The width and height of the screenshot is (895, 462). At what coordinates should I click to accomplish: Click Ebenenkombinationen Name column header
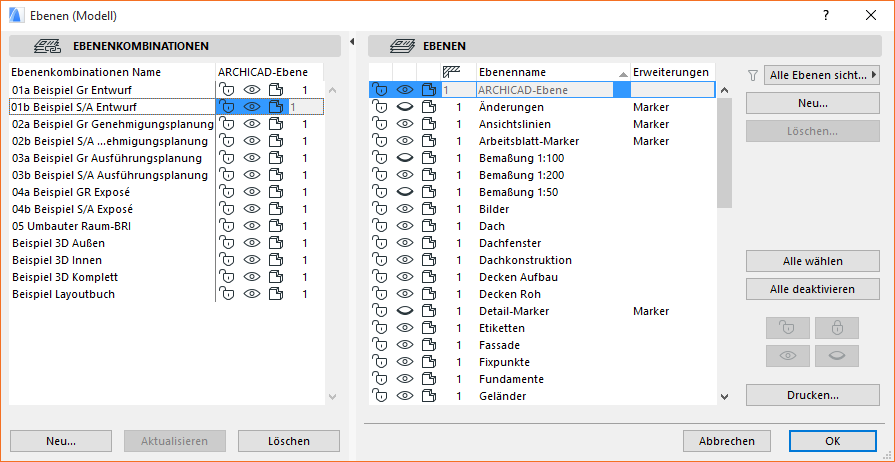coord(112,72)
